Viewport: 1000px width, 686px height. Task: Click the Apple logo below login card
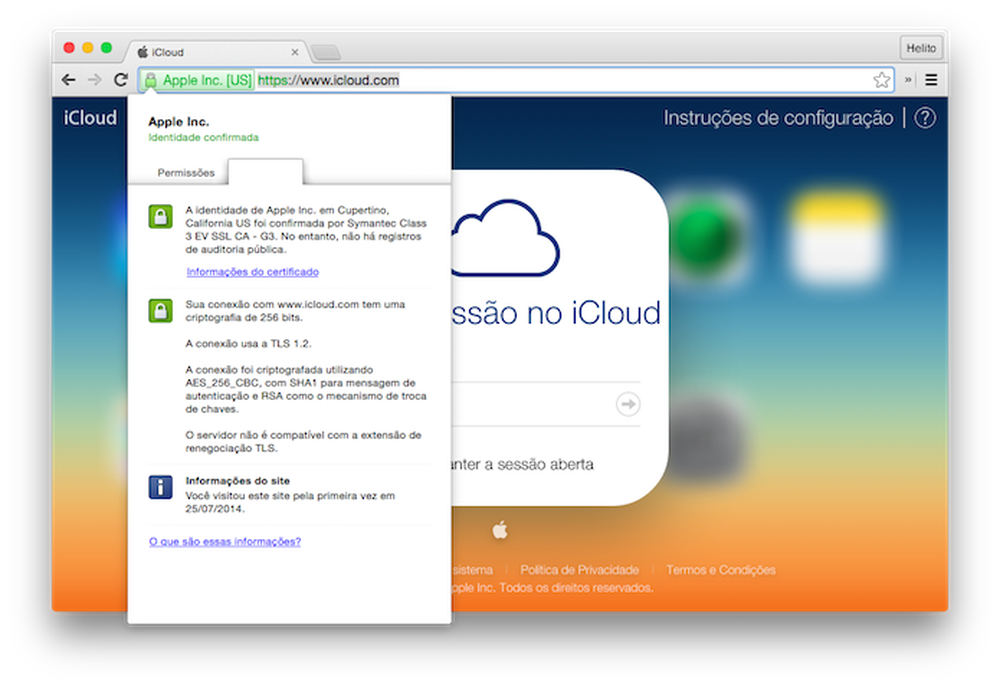tap(500, 530)
